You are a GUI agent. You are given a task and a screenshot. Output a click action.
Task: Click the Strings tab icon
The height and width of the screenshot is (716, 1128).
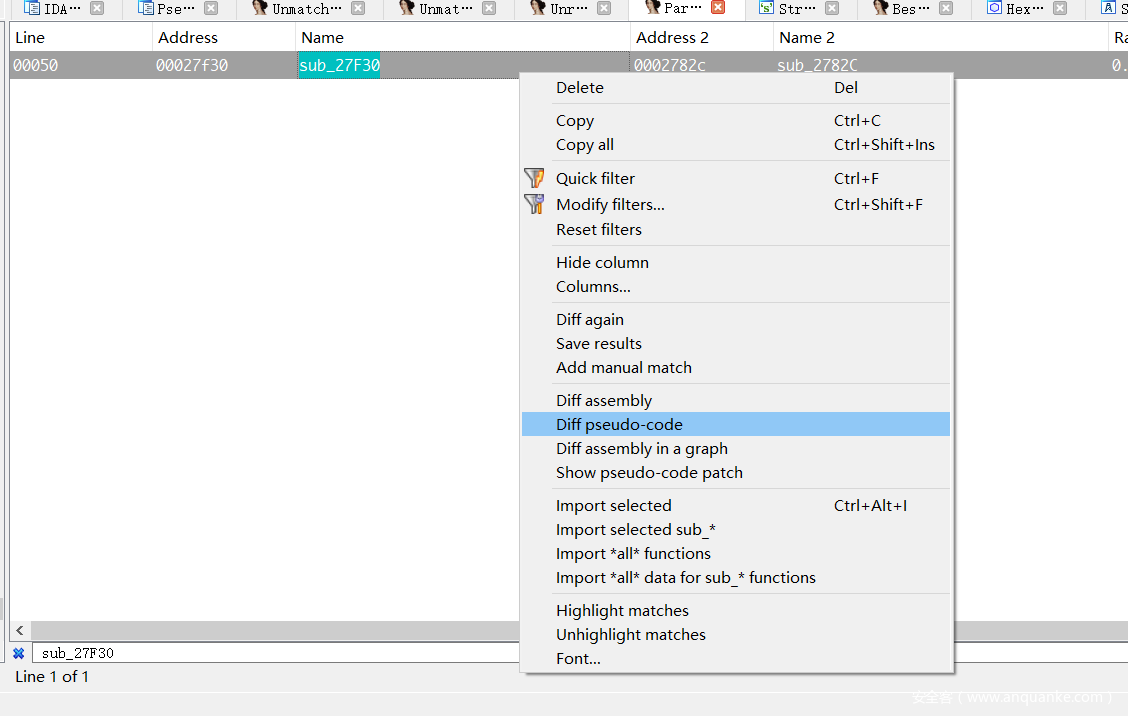[766, 8]
